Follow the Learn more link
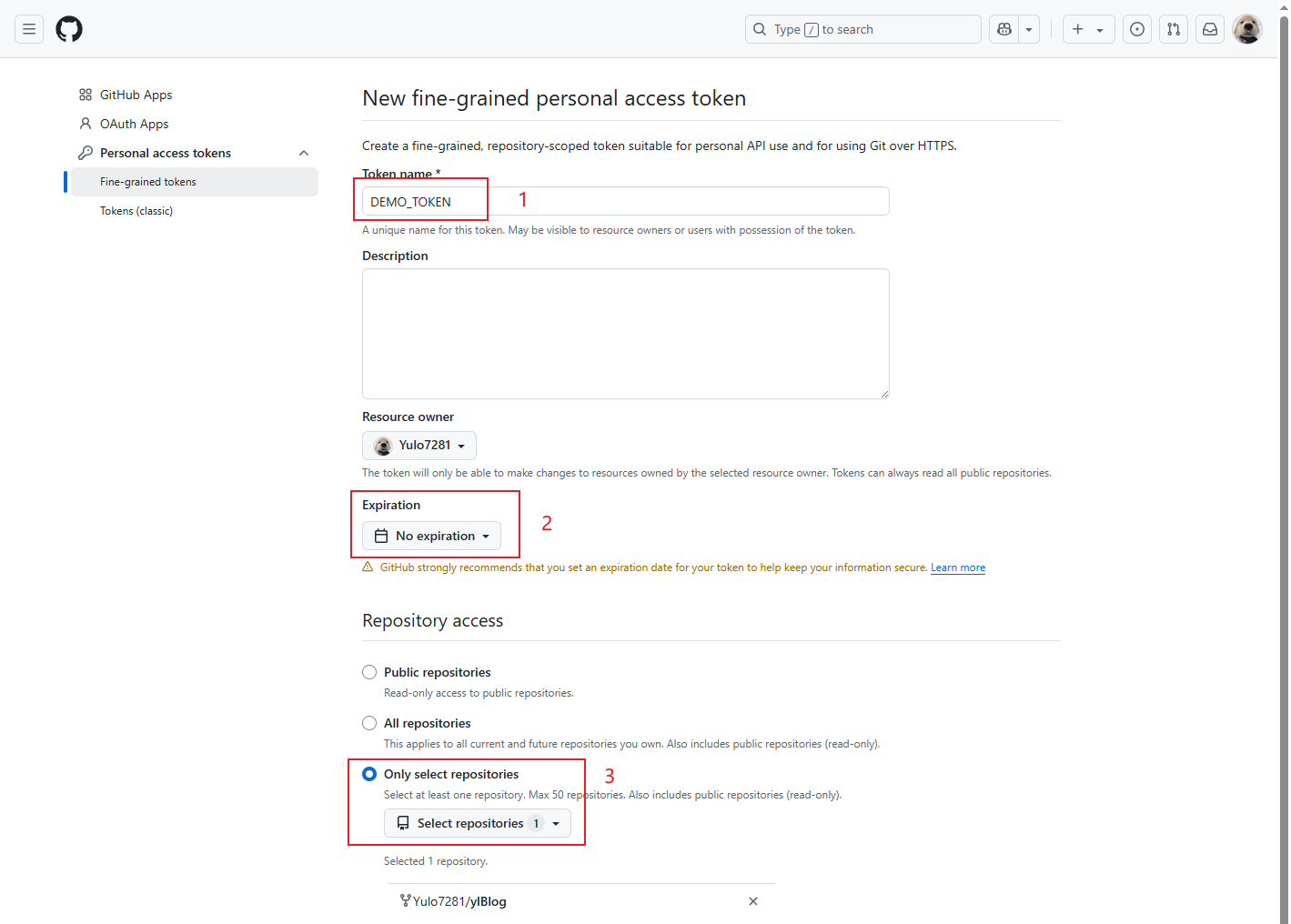Image resolution: width=1291 pixels, height=924 pixels. click(958, 567)
